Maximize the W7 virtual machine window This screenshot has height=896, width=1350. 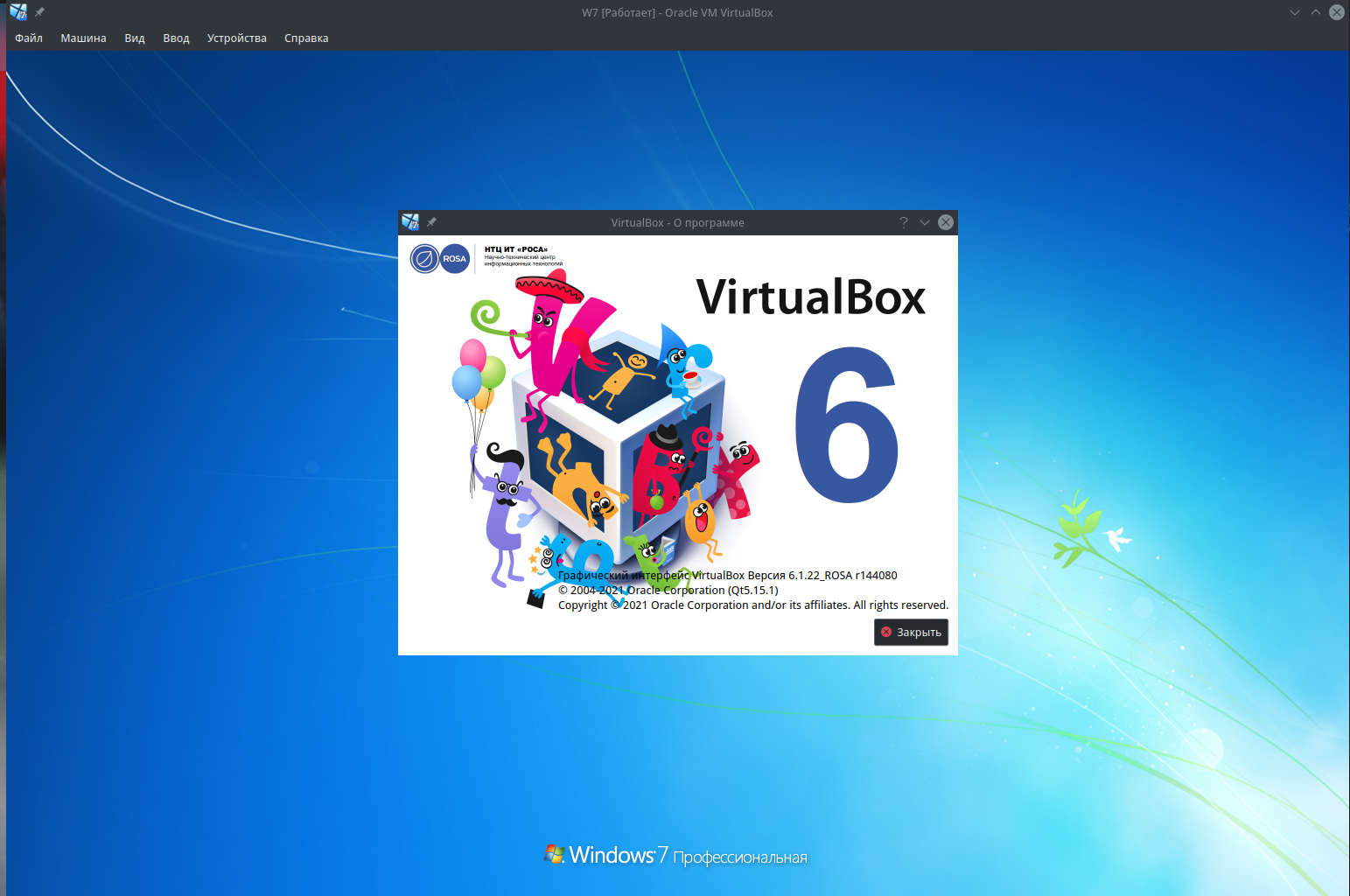pos(1316,12)
